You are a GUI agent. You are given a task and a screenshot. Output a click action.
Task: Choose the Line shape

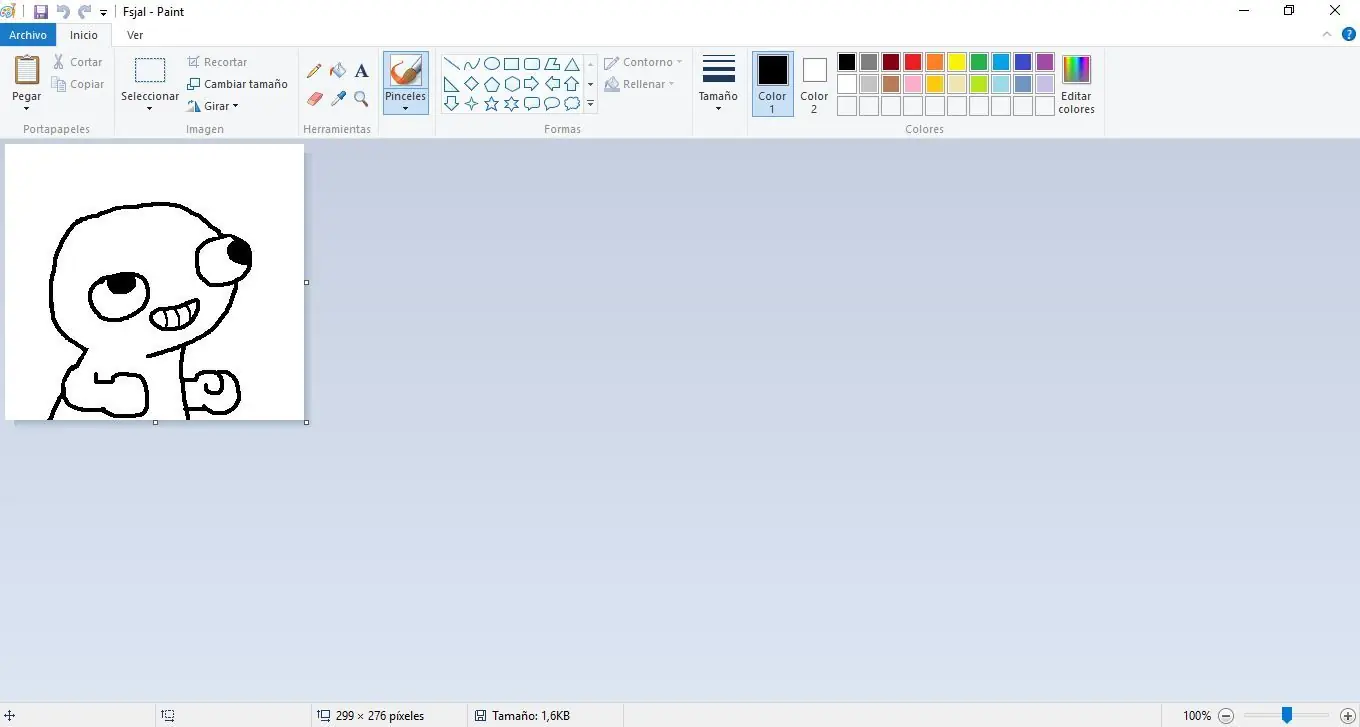pyautogui.click(x=452, y=64)
